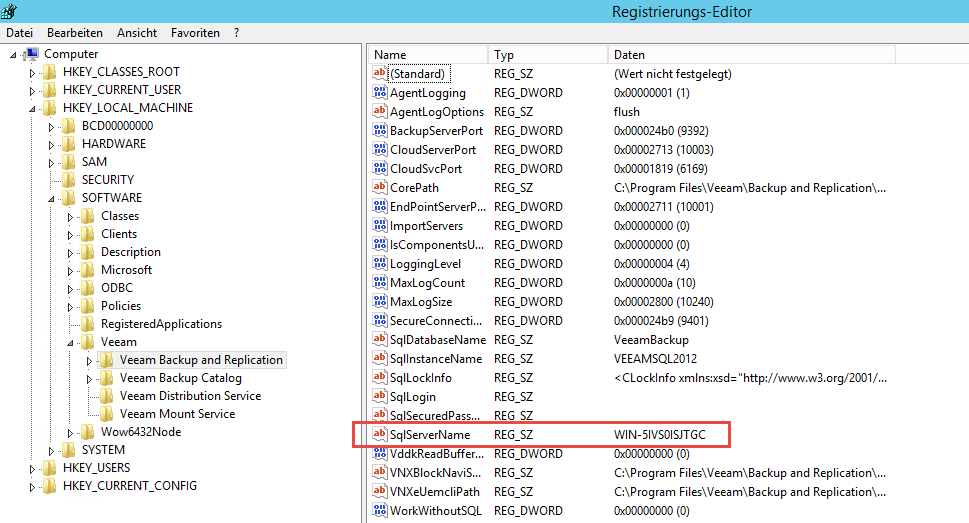
Task: Expand the Microsoft key
Action: coord(70,271)
